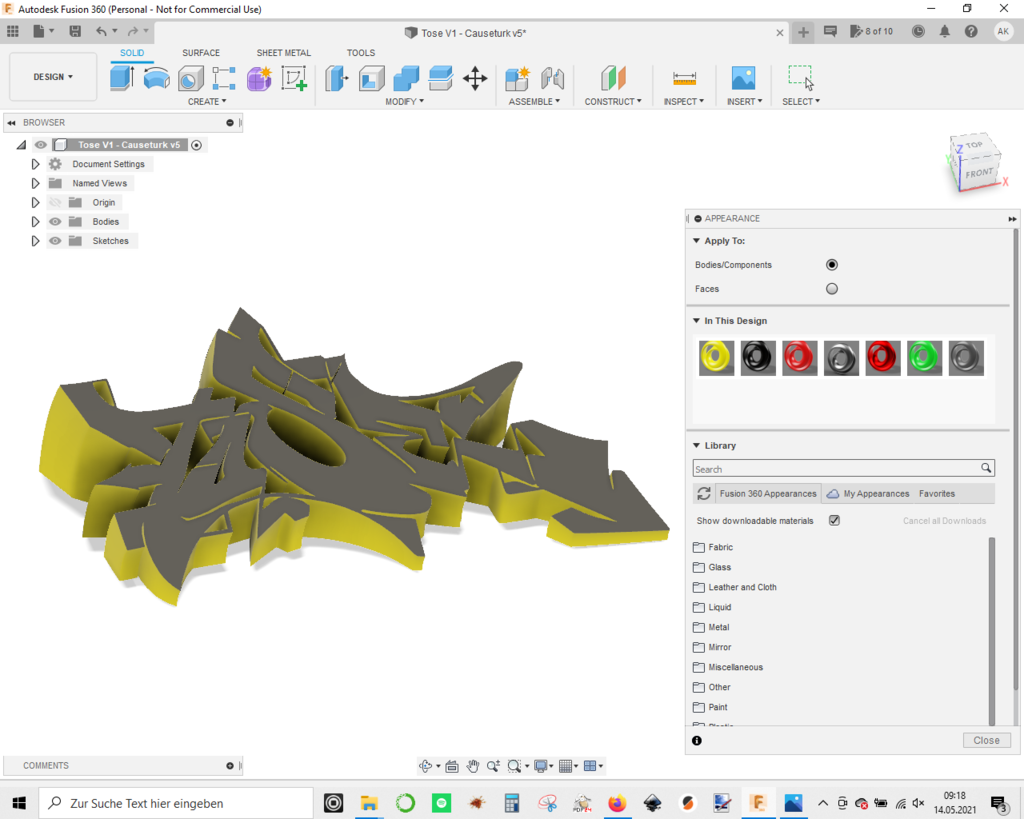Image resolution: width=1024 pixels, height=819 pixels.
Task: Click the Move/Copy arrows icon
Action: tap(475, 78)
